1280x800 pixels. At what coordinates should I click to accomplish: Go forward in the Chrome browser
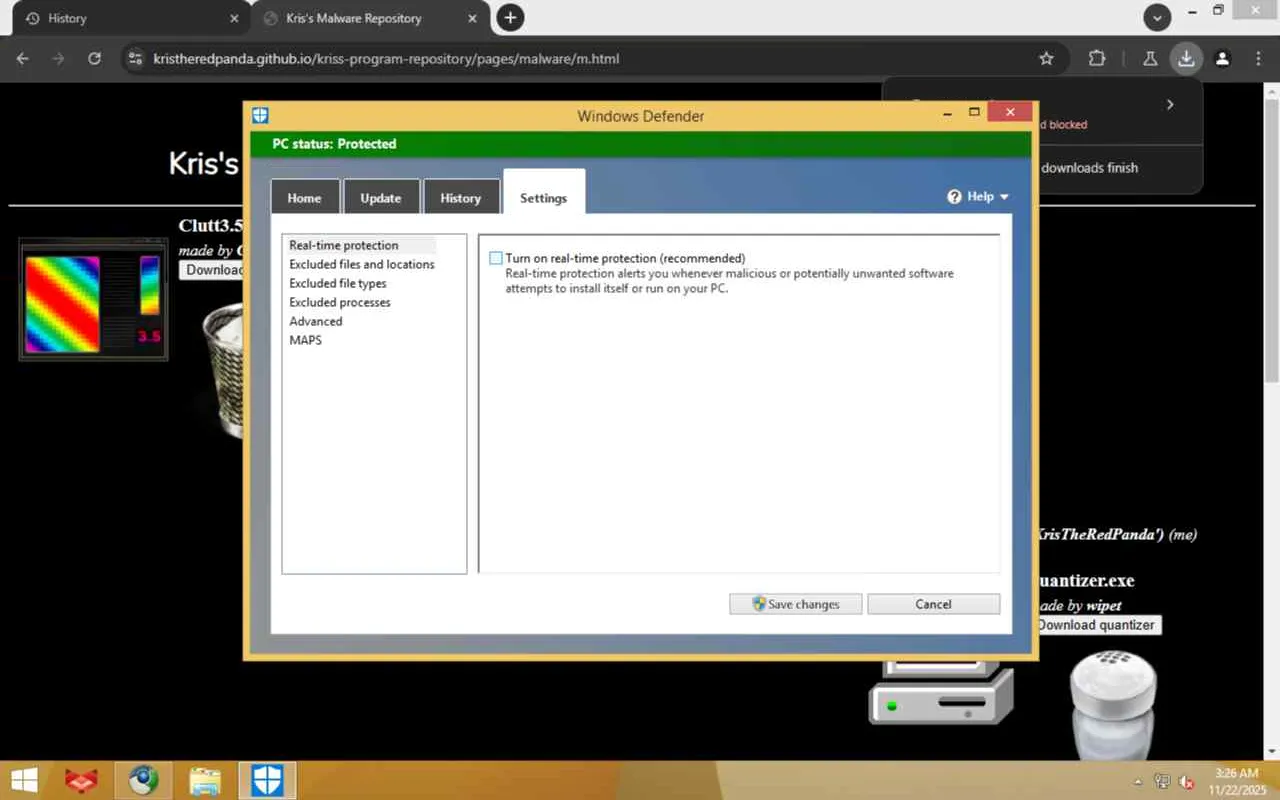click(x=58, y=59)
